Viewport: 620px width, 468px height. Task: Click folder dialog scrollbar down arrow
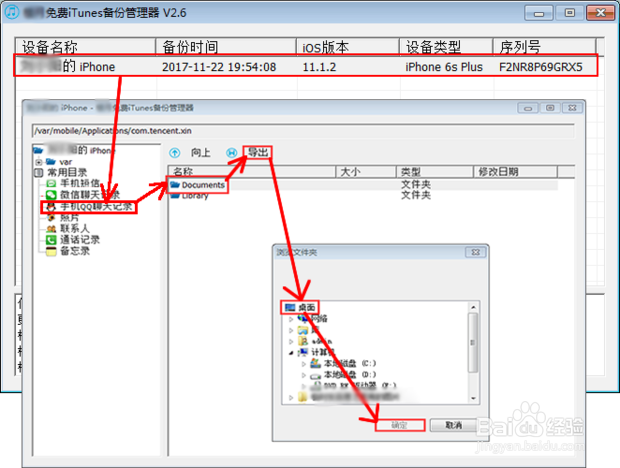tap(473, 398)
